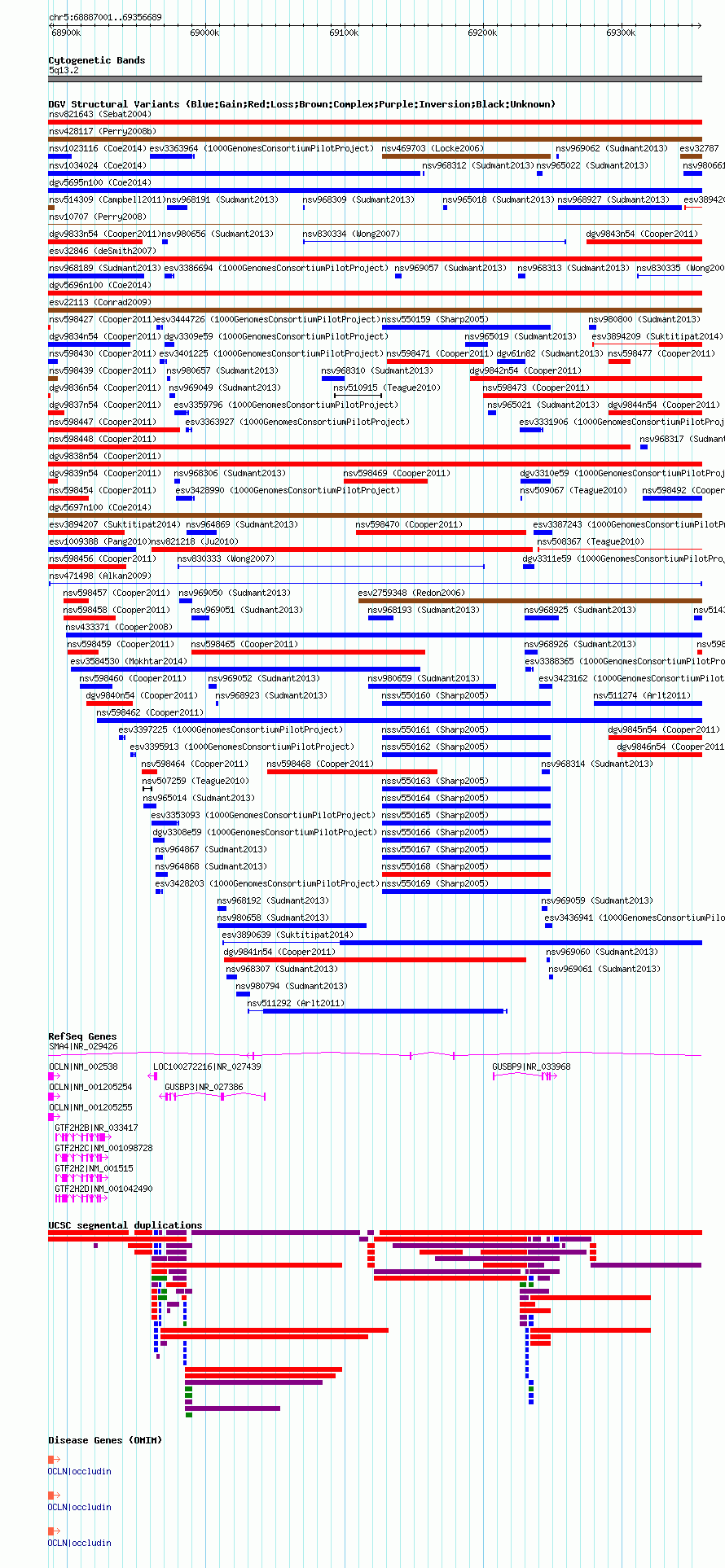Select nsv511292 (Arlt2011) label

point(296,1003)
